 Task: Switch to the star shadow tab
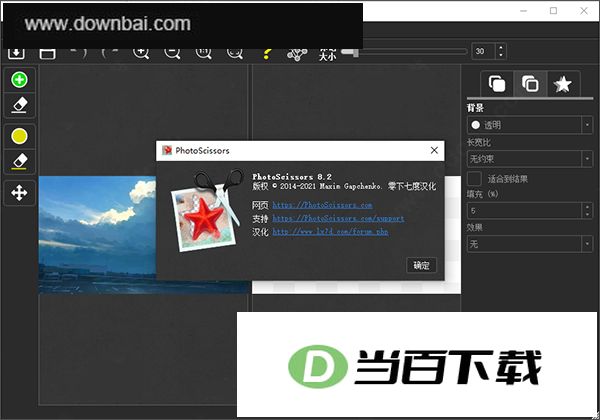point(562,84)
